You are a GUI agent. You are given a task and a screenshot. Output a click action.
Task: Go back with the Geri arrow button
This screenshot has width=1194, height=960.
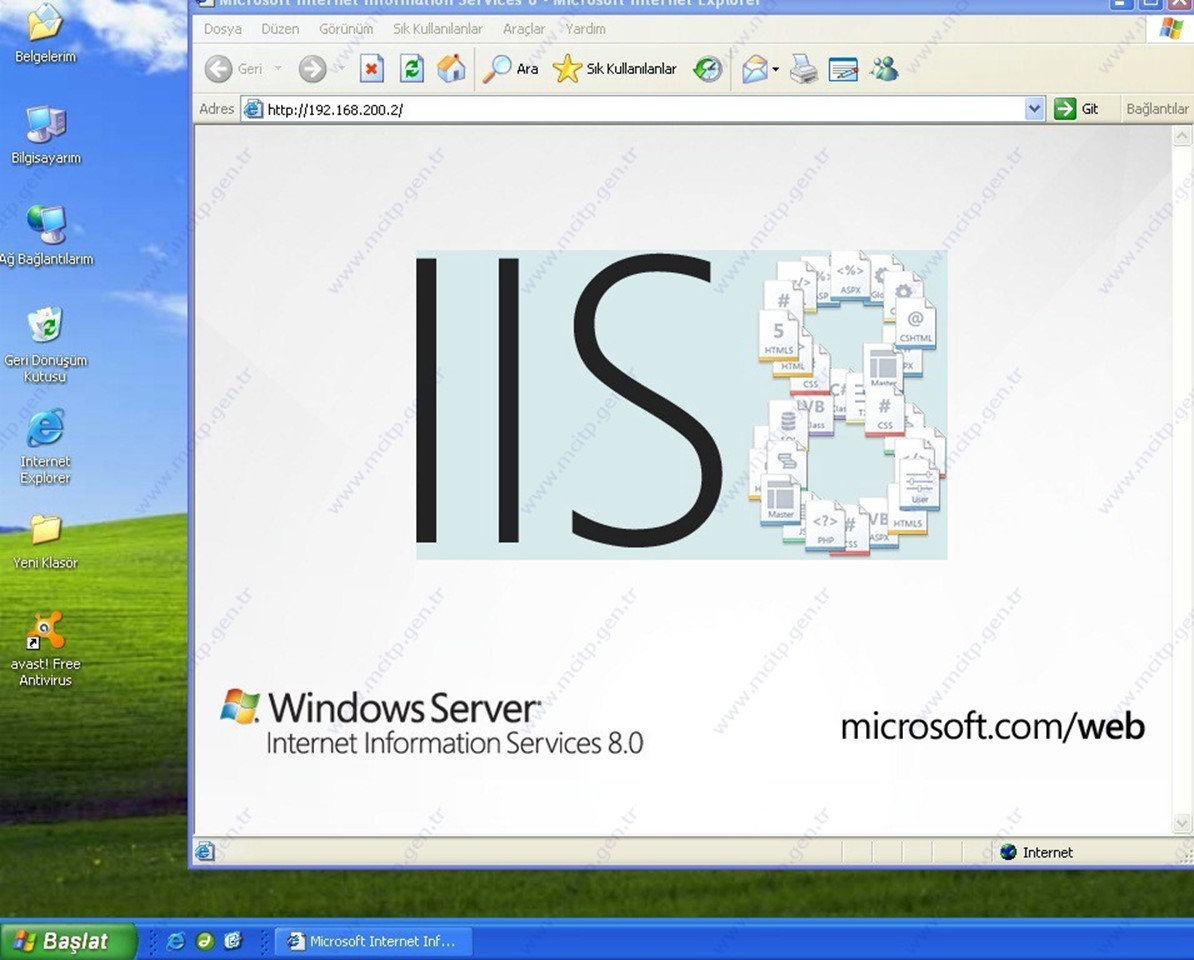pyautogui.click(x=234, y=69)
